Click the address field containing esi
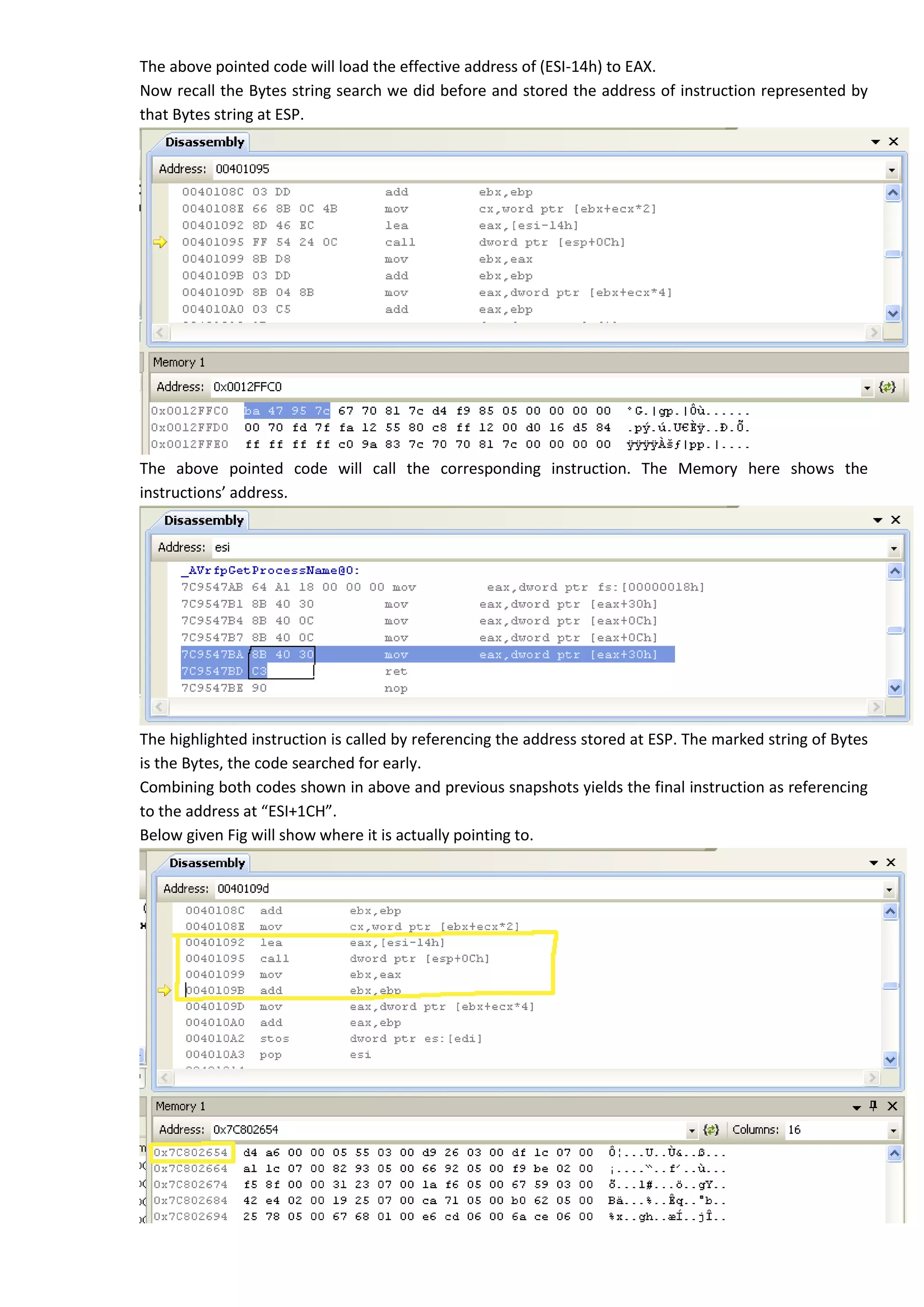Viewport: 924px width, 1307px height. 549,547
